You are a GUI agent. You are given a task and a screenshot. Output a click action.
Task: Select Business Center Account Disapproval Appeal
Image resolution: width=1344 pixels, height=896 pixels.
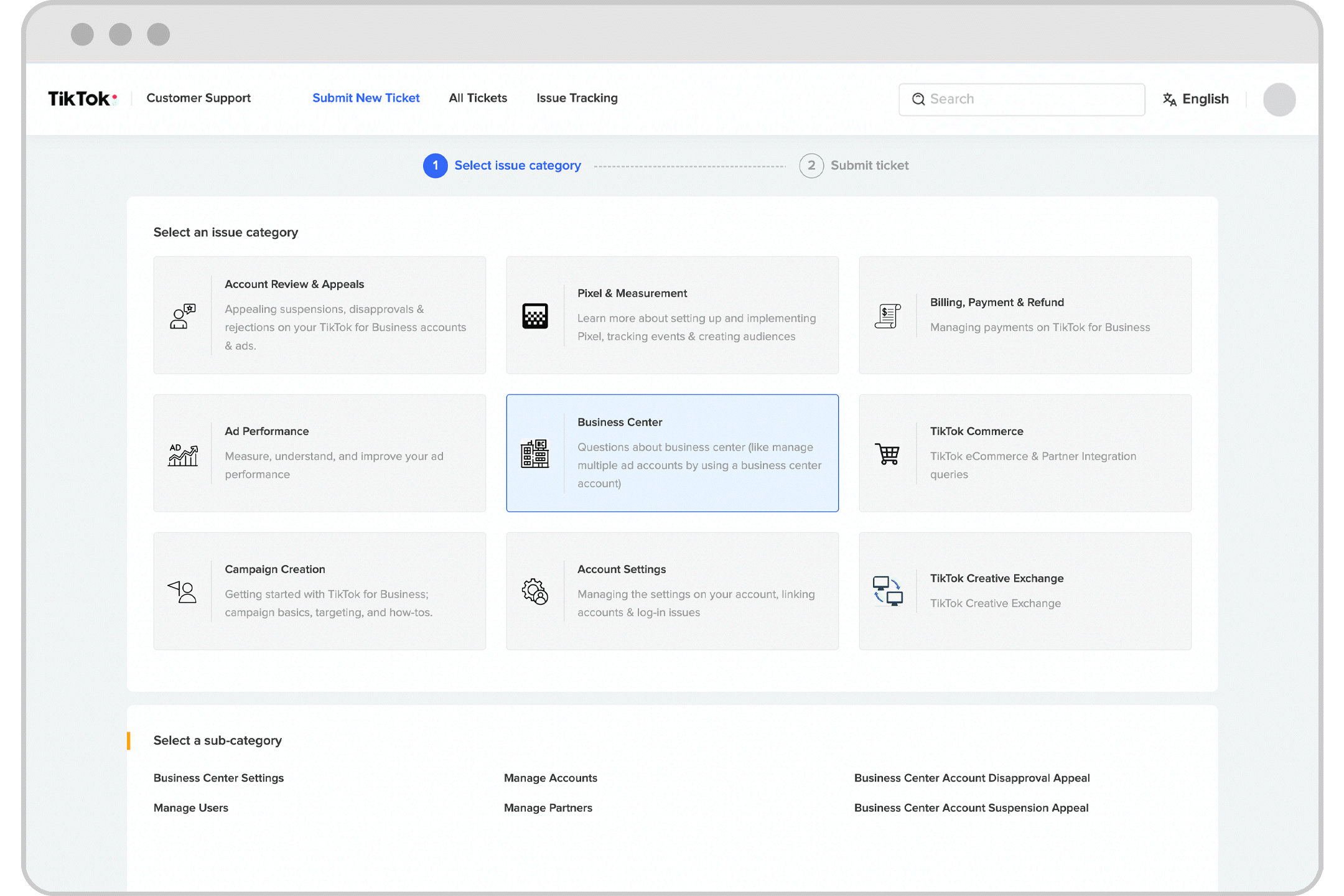click(x=971, y=778)
